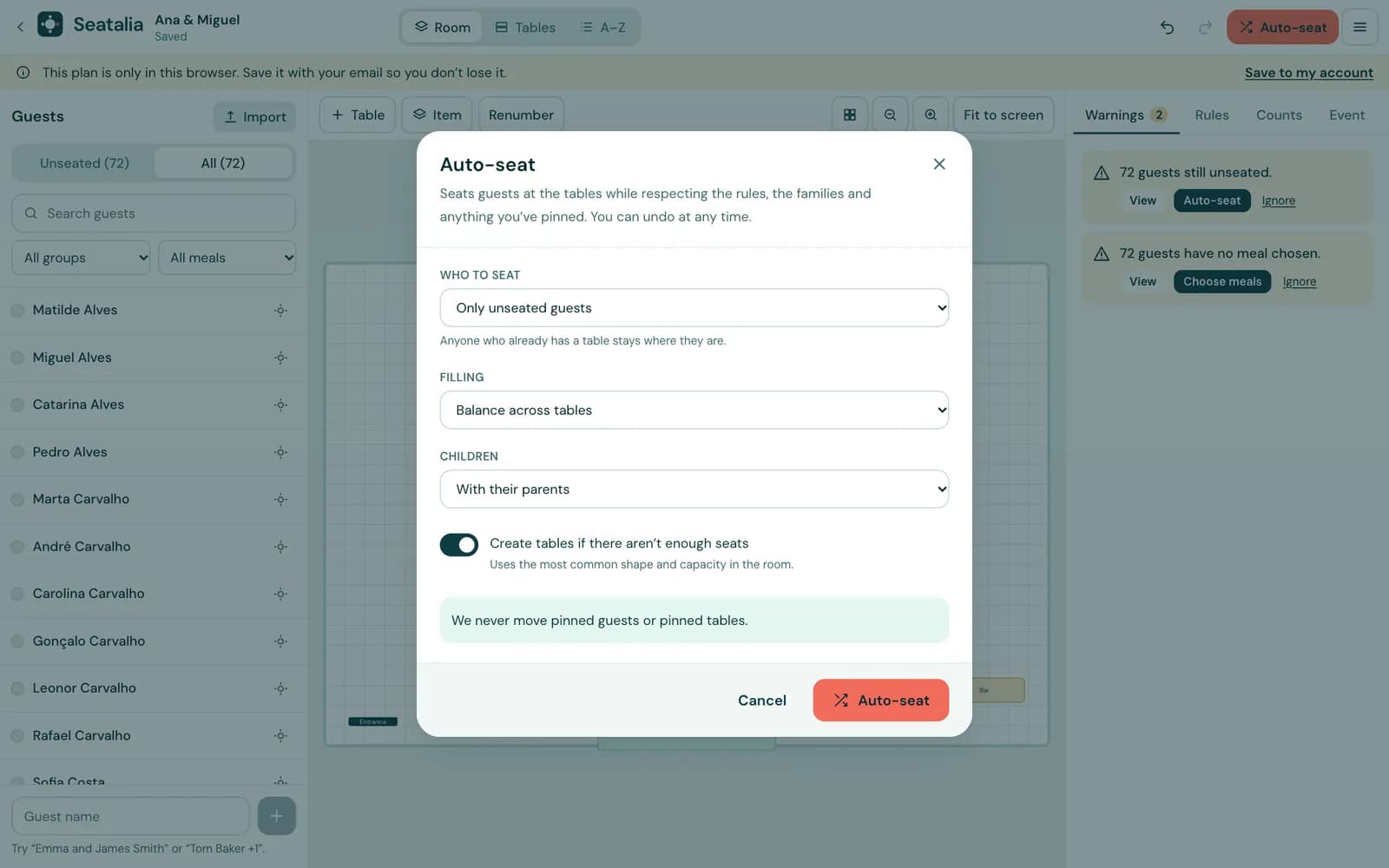Click the Choose meals button in warnings
The image size is (1389, 868).
click(x=1221, y=281)
